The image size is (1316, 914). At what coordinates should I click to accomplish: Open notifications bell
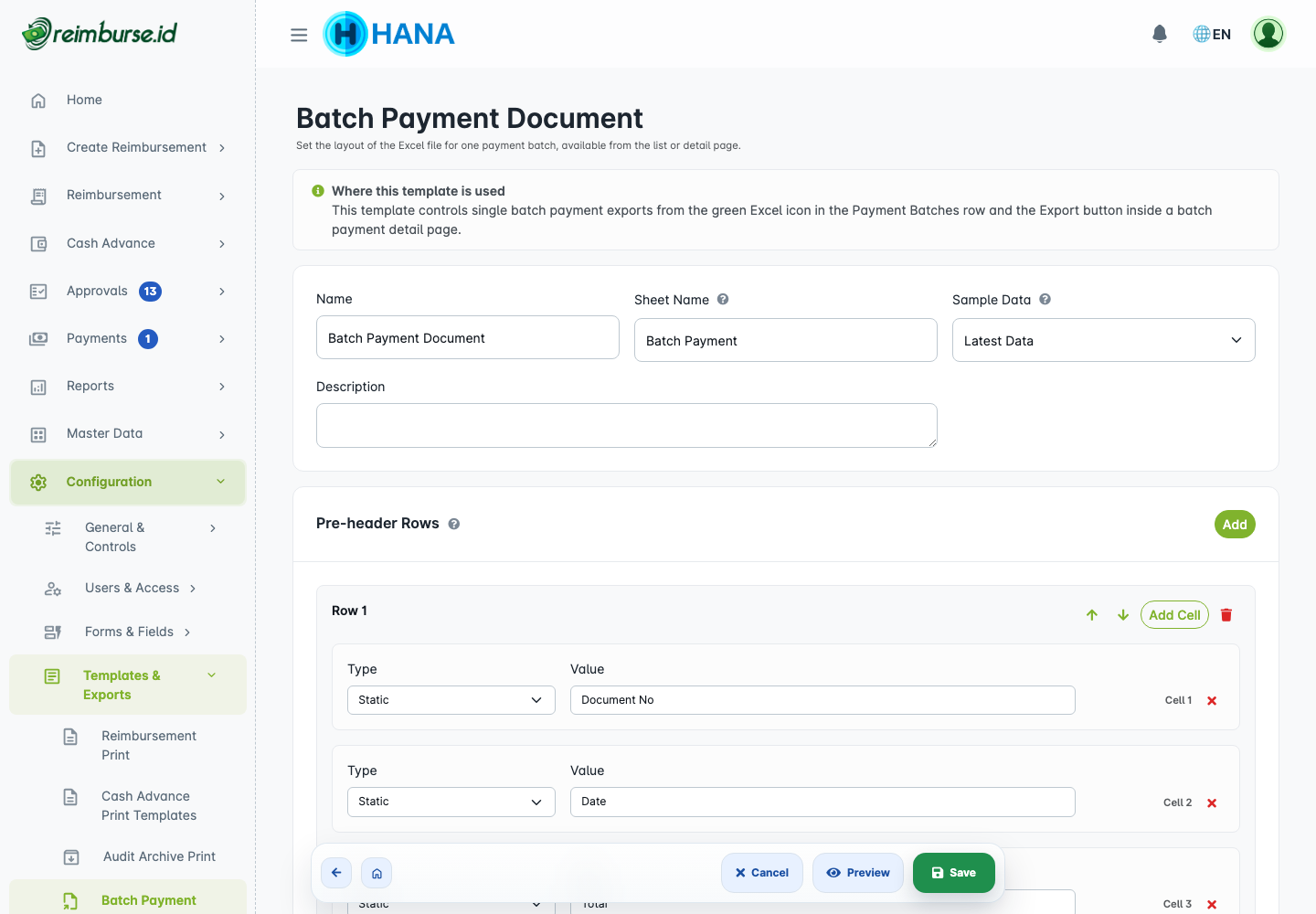[x=1160, y=34]
